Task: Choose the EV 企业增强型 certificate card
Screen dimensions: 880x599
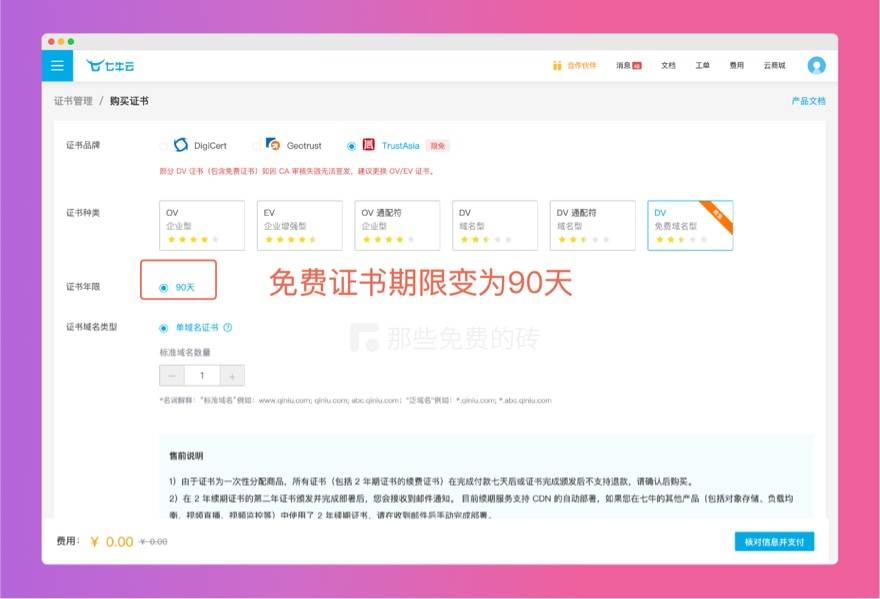Action: coord(300,225)
